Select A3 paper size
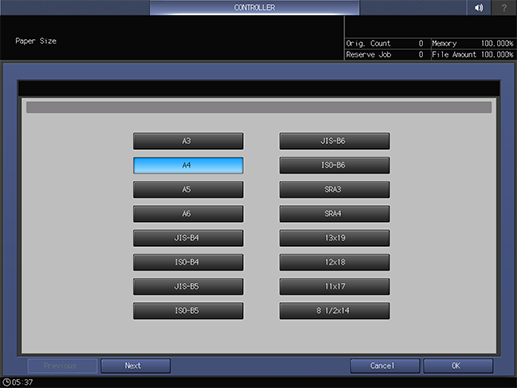 pyautogui.click(x=188, y=141)
